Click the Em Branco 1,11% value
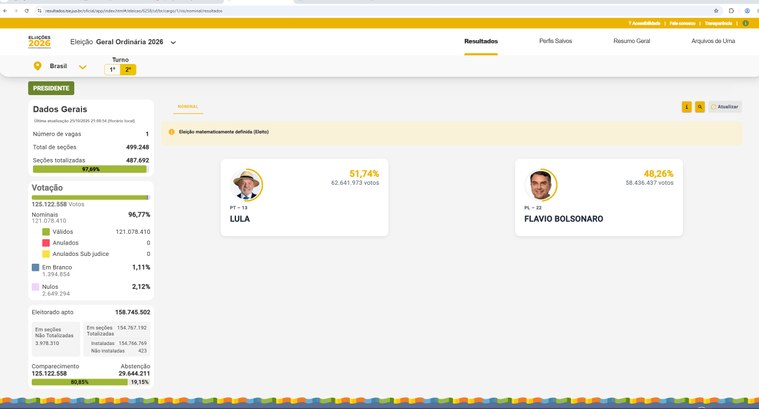The image size is (759, 409). tap(141, 267)
